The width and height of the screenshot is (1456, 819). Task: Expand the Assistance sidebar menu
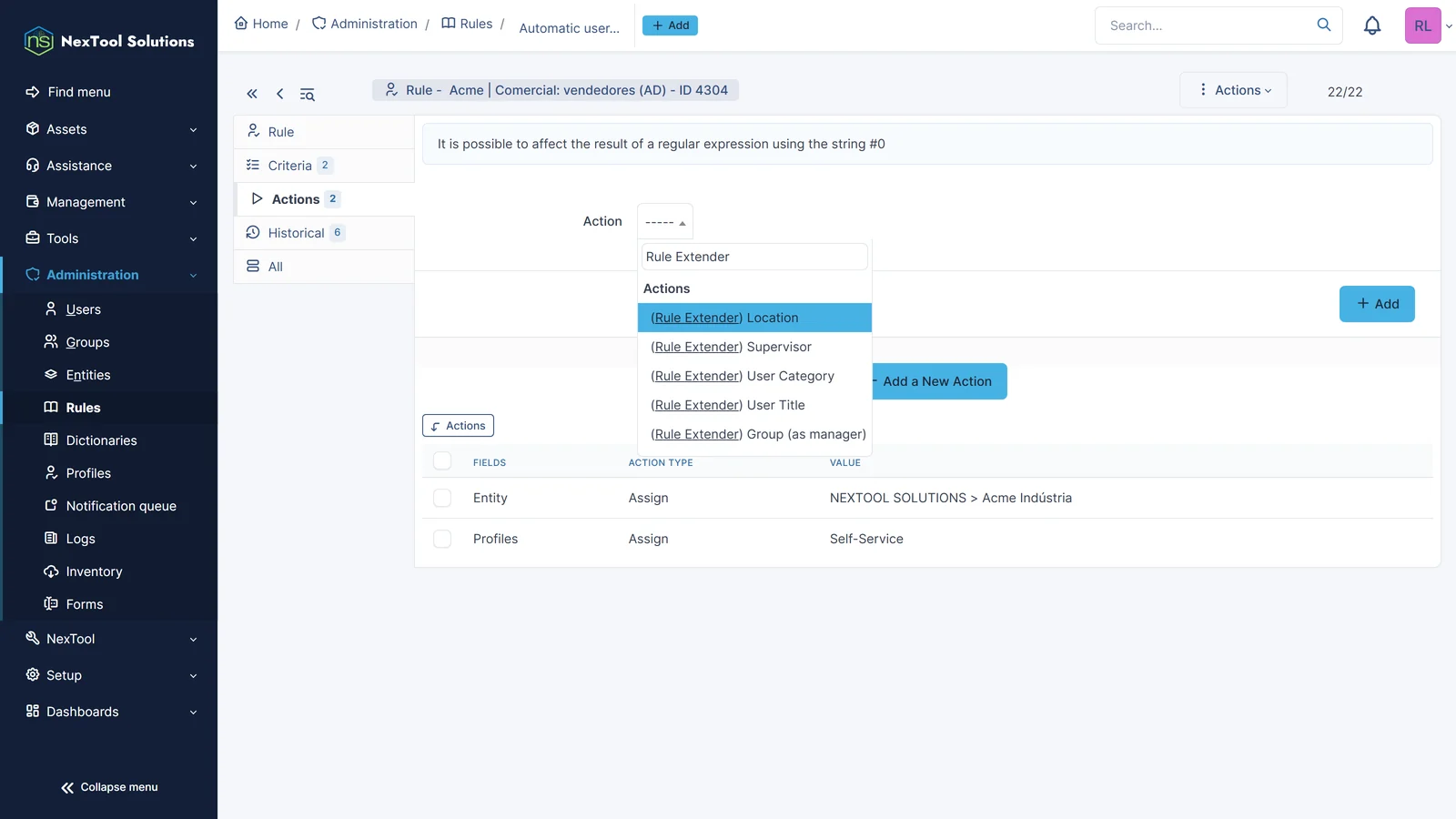click(x=108, y=166)
